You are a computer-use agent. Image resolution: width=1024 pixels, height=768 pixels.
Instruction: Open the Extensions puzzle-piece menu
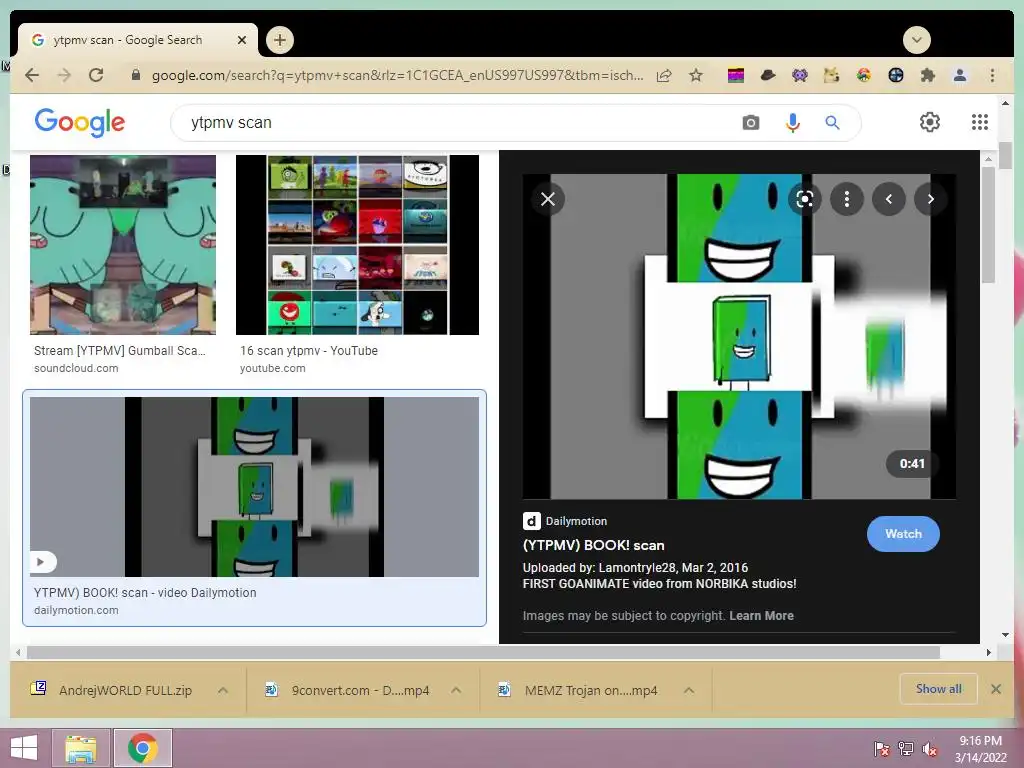pos(927,75)
